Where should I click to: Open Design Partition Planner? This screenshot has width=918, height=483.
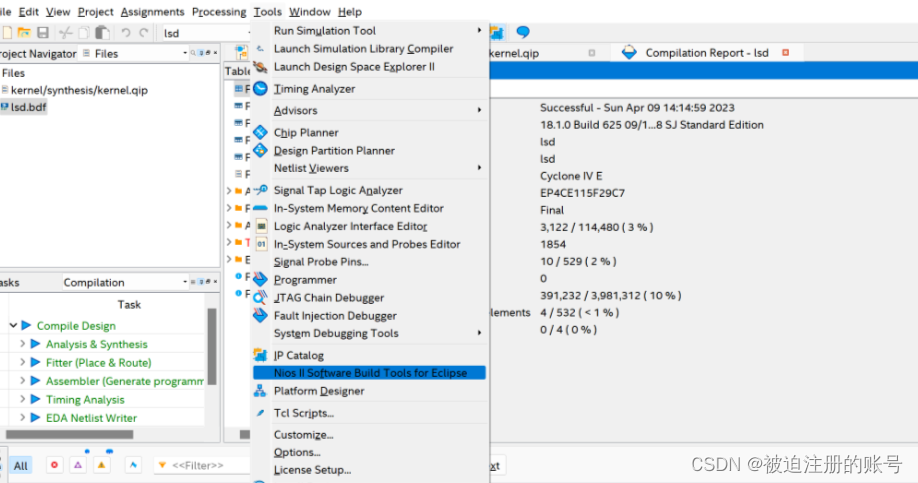(x=334, y=150)
